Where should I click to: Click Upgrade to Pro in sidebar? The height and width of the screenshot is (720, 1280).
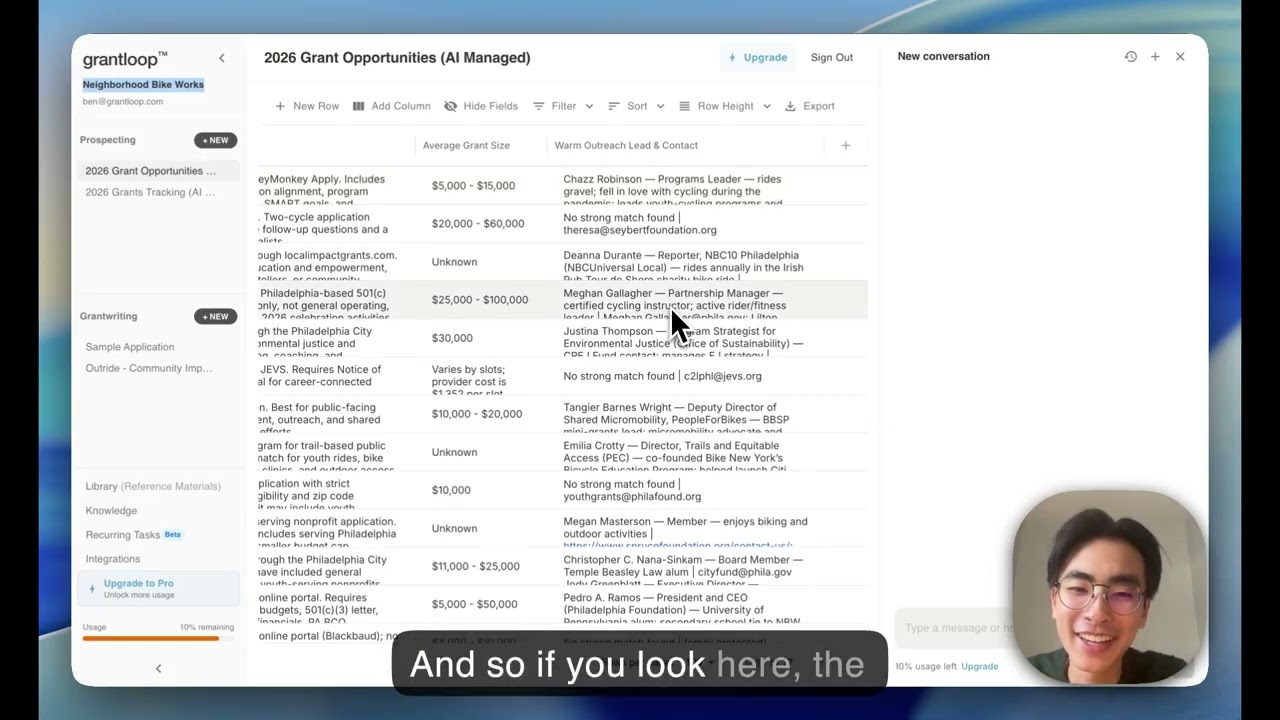coord(158,588)
